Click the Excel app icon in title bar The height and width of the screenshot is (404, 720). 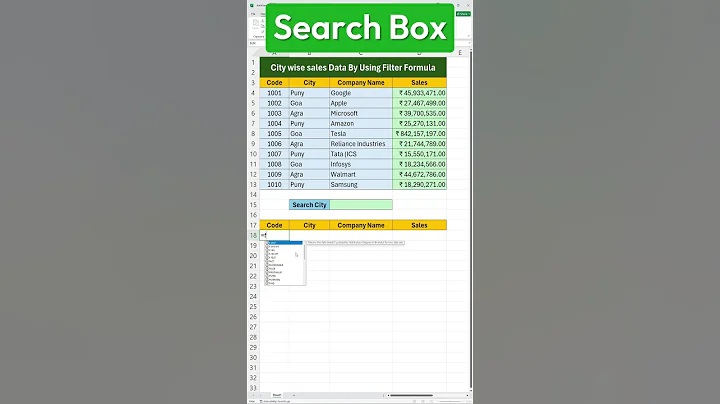252,6
